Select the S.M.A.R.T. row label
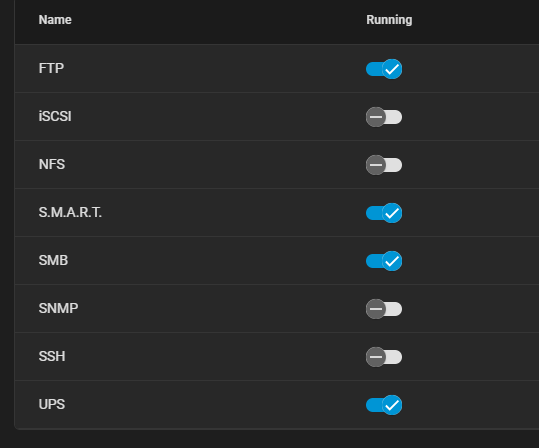This screenshot has height=448, width=539. click(x=70, y=212)
